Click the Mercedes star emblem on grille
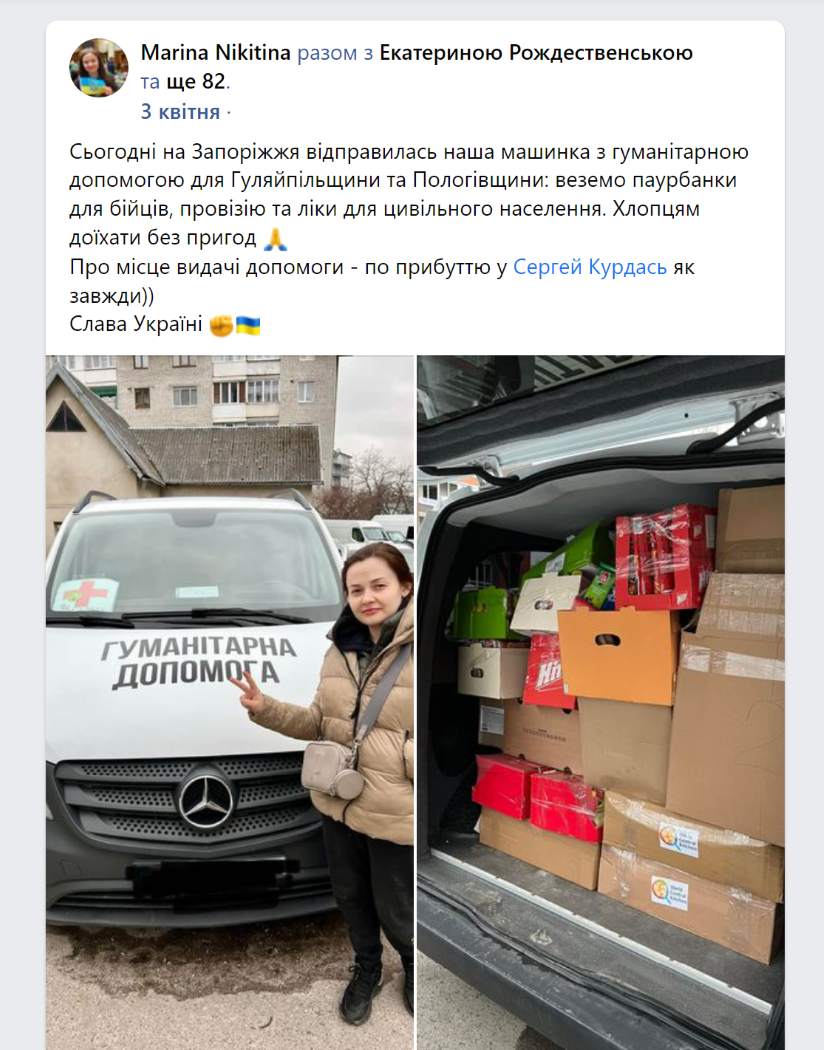 pyautogui.click(x=206, y=801)
